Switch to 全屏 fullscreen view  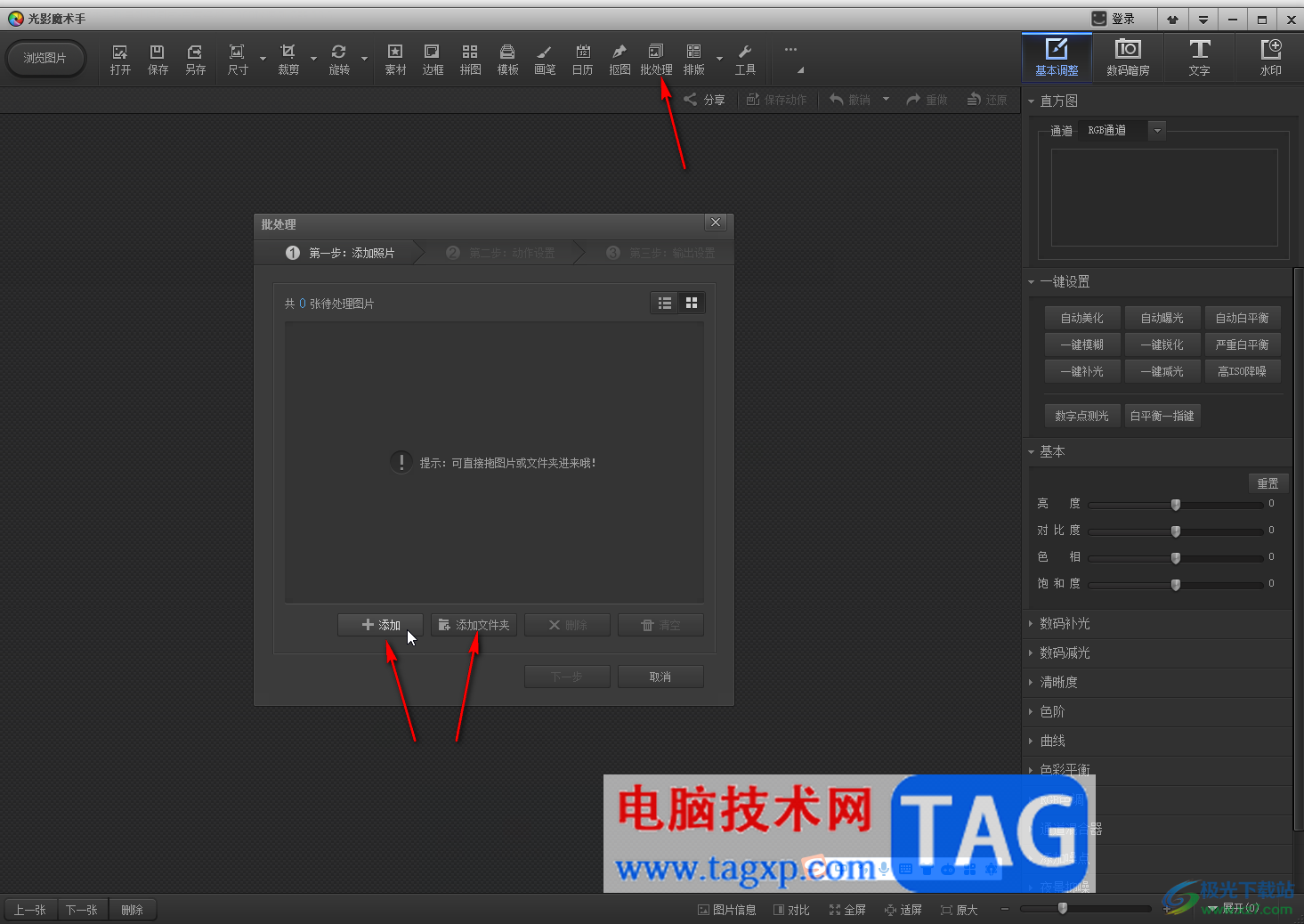click(x=847, y=910)
